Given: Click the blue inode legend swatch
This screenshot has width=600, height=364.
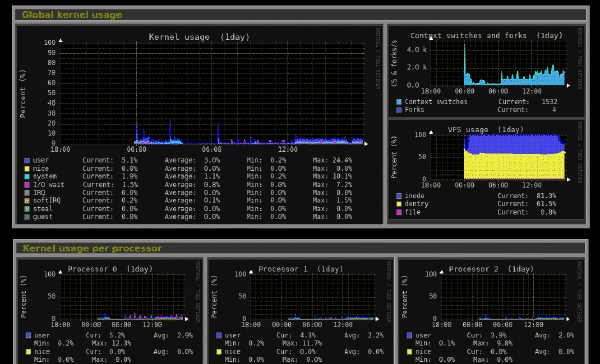Looking at the screenshot, I should point(399,196).
